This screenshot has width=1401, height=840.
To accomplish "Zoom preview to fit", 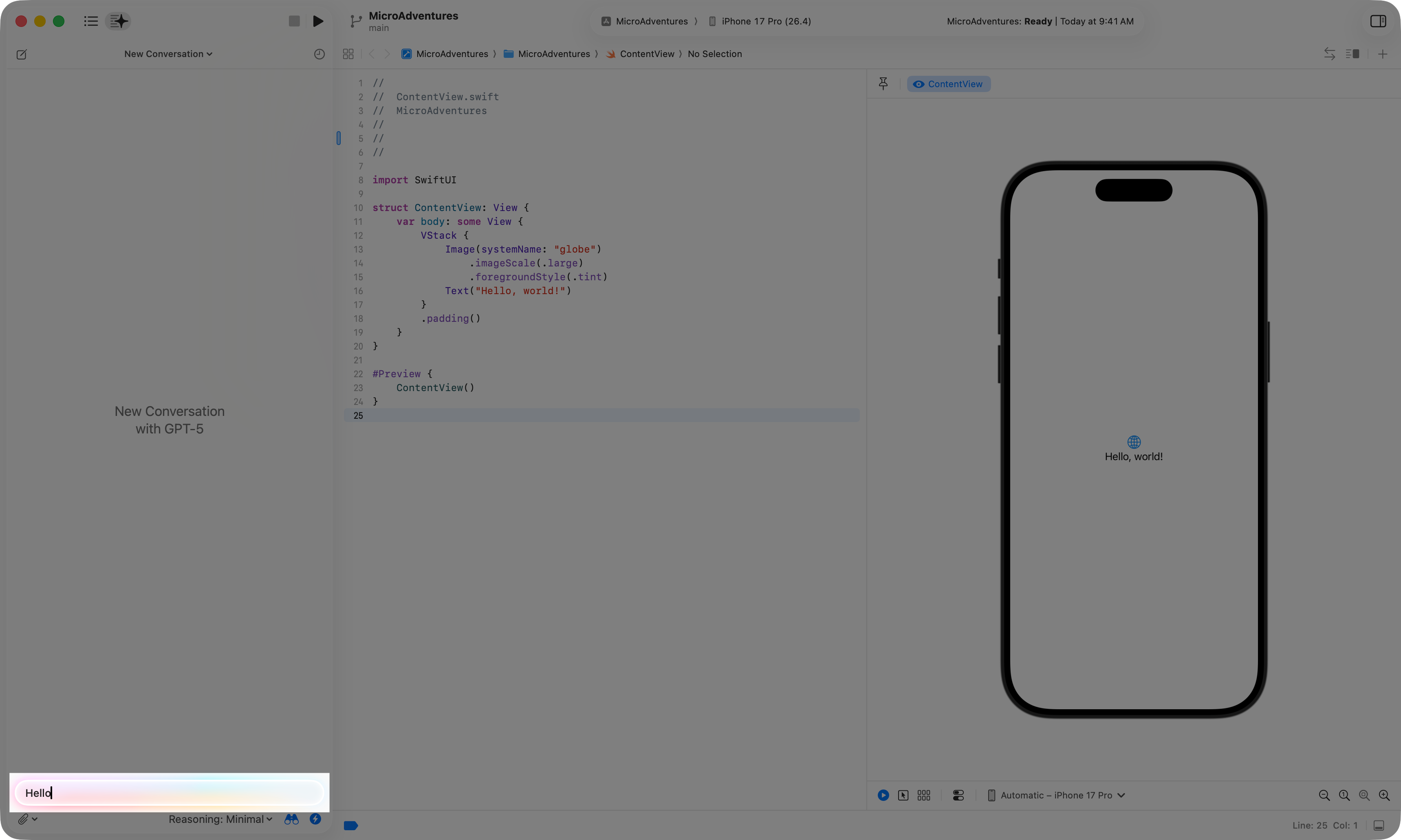I will (1364, 795).
